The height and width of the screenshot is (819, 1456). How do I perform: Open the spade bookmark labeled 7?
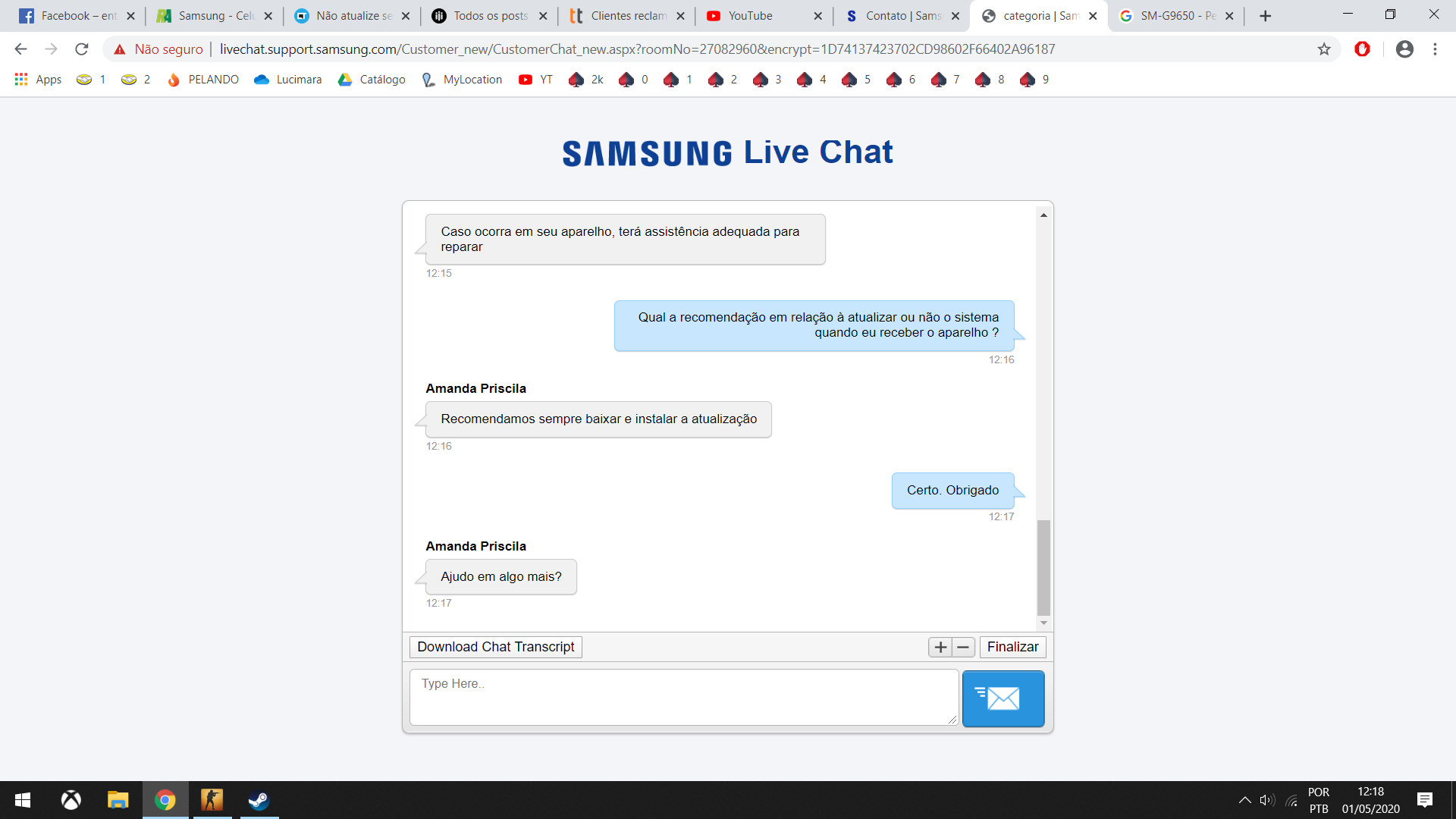pos(946,80)
